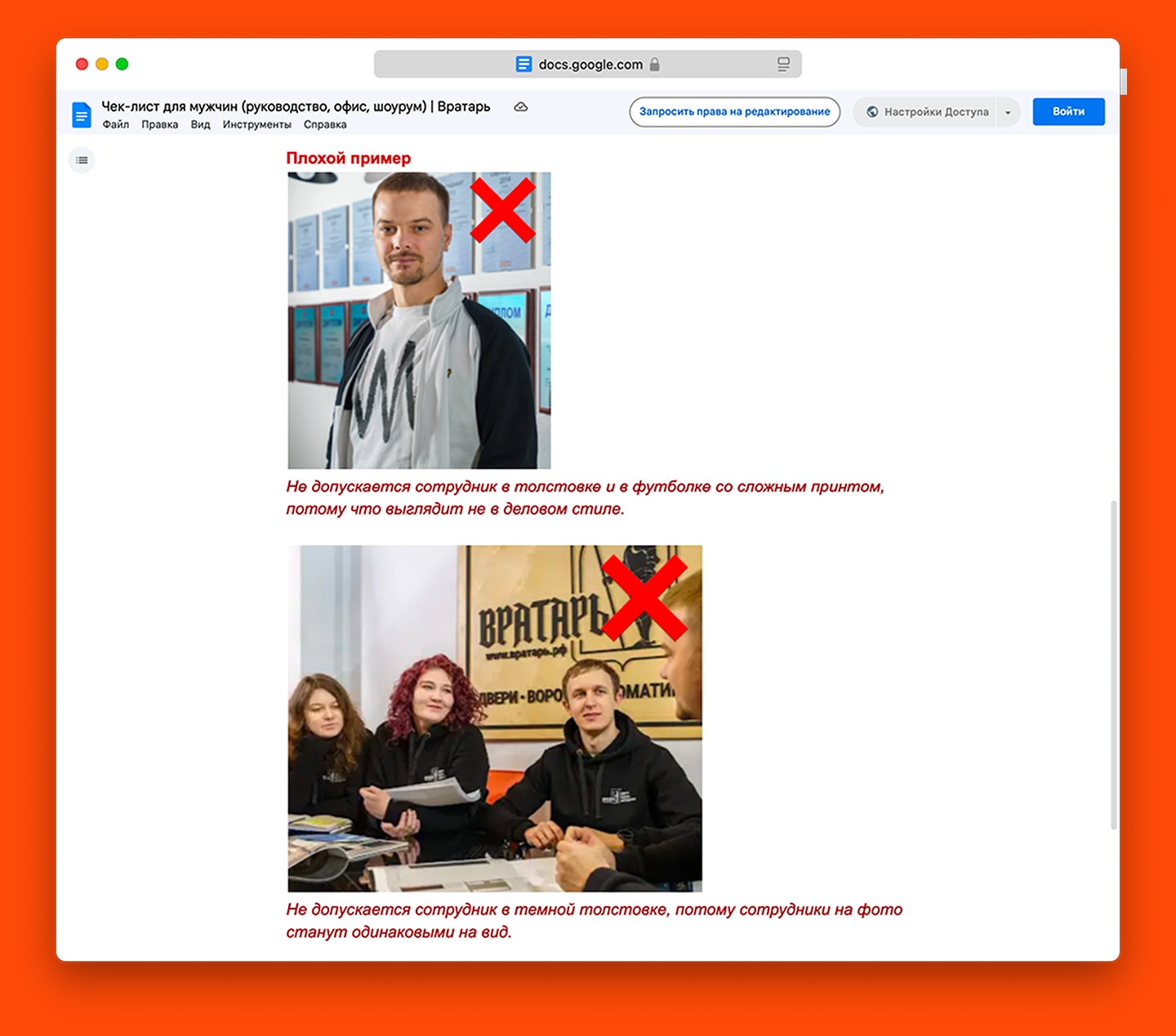Open Настройки Доступа sharing settings
The width and height of the screenshot is (1176, 1036).
pyautogui.click(x=928, y=112)
